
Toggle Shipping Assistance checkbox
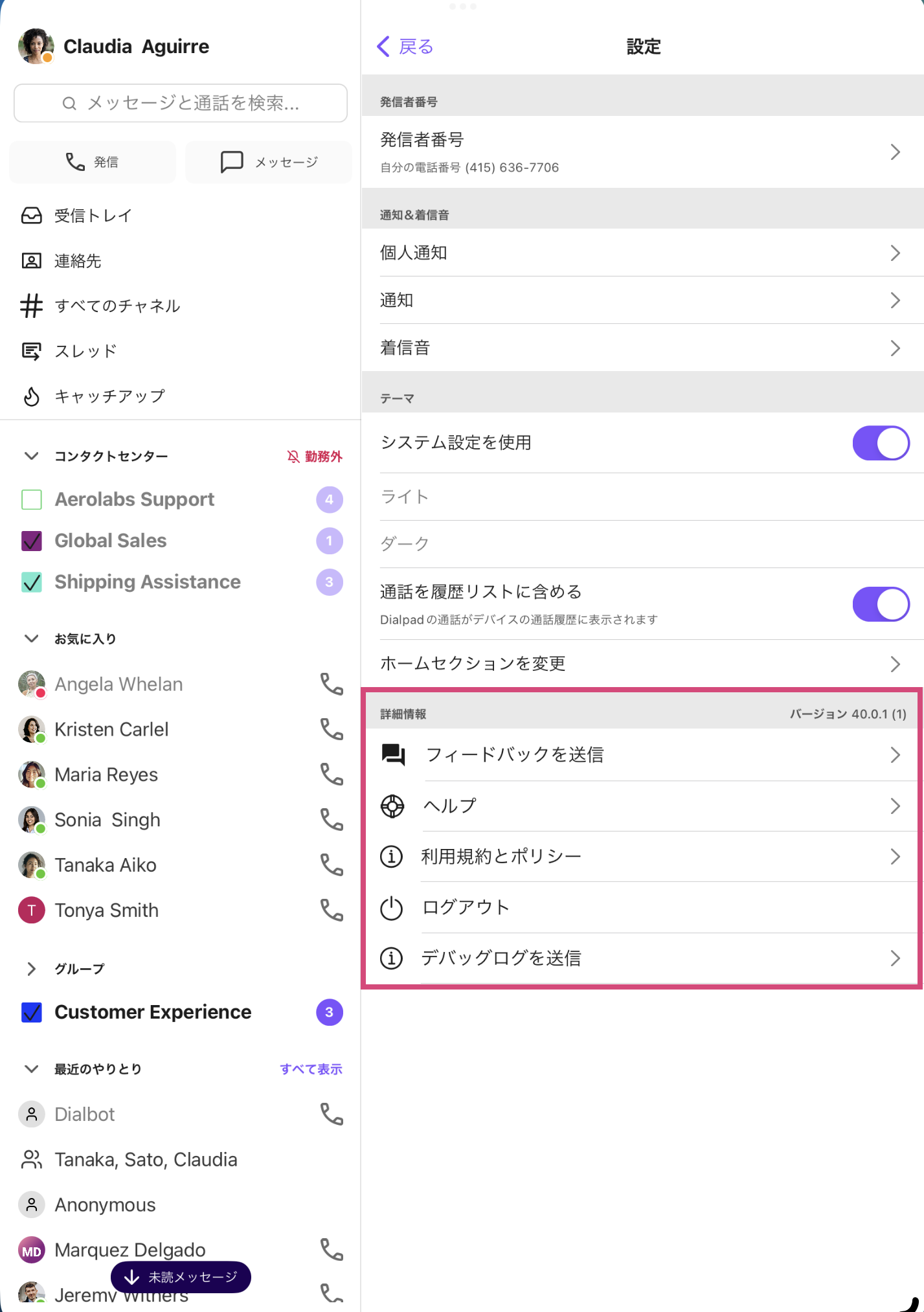[32, 582]
